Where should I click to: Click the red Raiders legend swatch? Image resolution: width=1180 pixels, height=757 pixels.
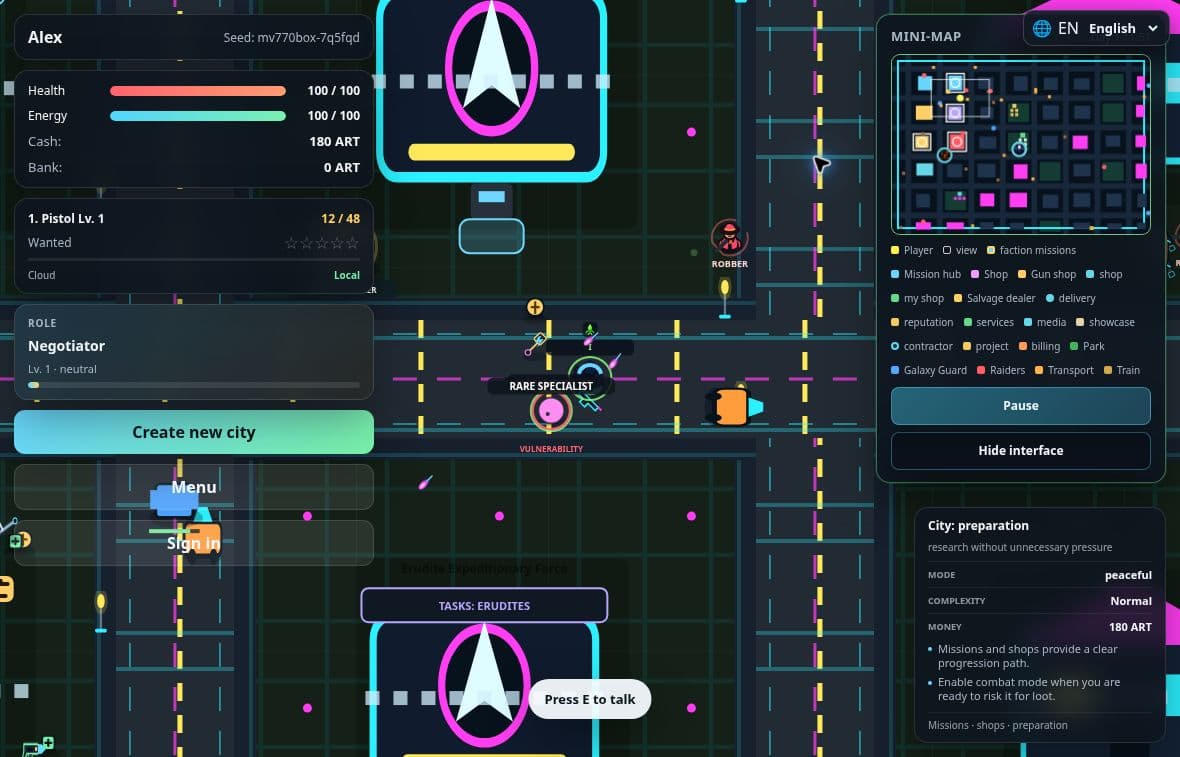(x=981, y=370)
